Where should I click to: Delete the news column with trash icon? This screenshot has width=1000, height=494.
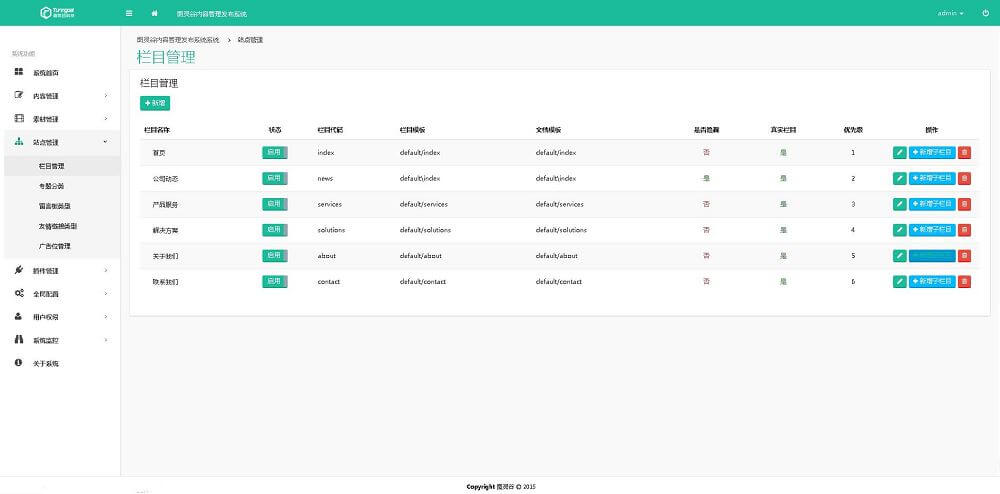click(x=964, y=178)
